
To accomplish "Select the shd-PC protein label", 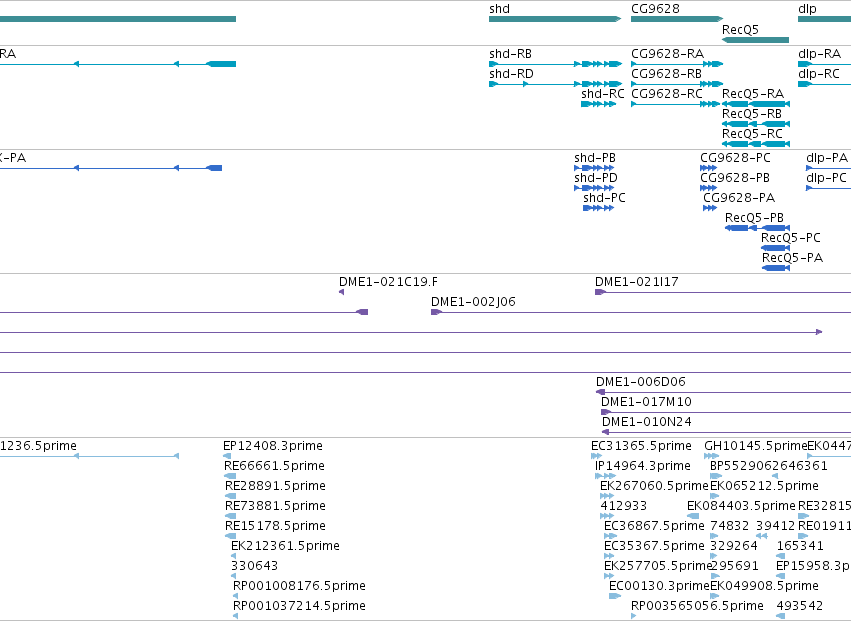I will coord(604,198).
